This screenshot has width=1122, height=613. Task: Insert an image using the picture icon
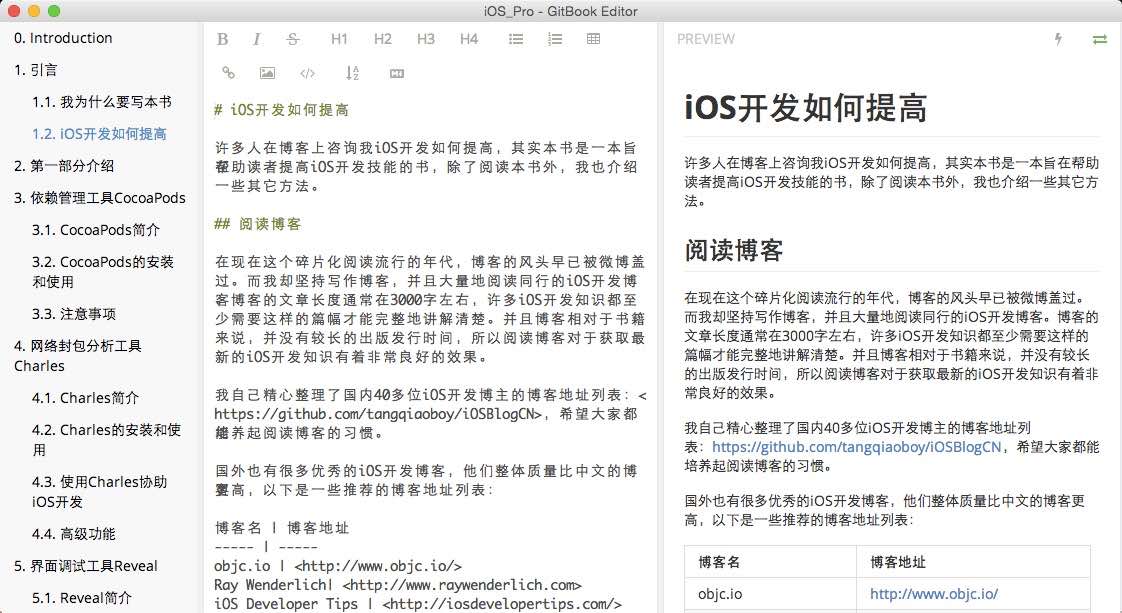(267, 72)
